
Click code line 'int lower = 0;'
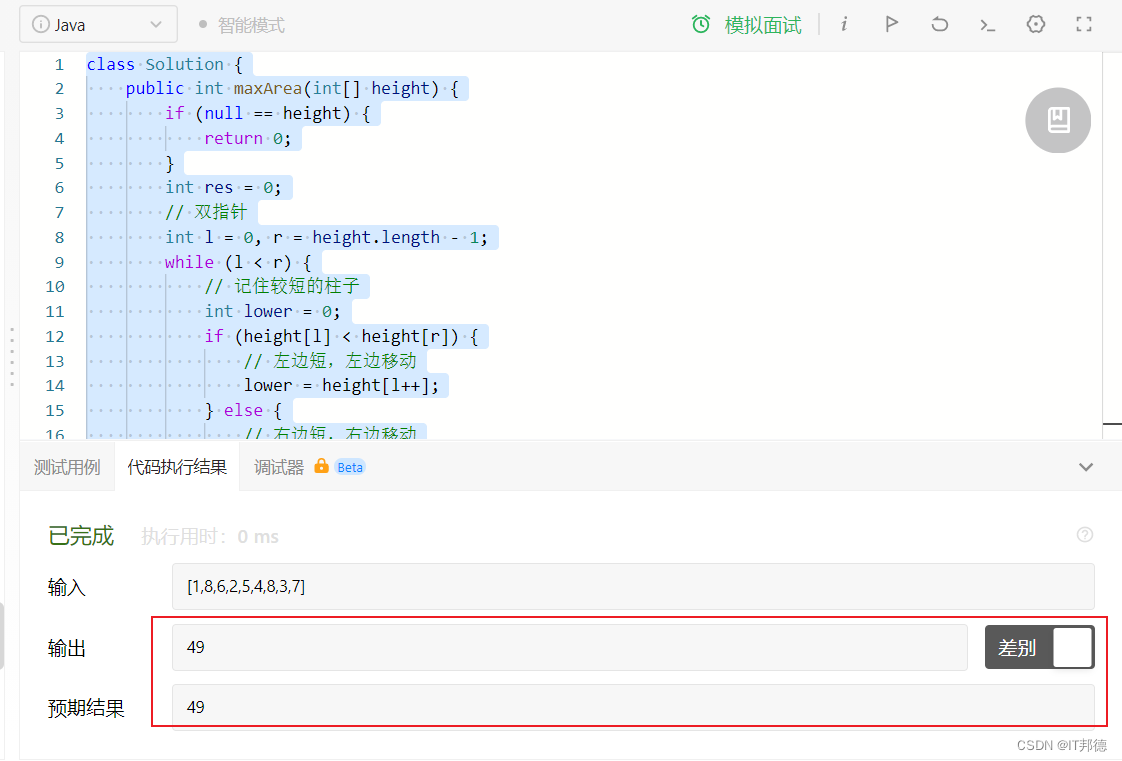coord(273,311)
